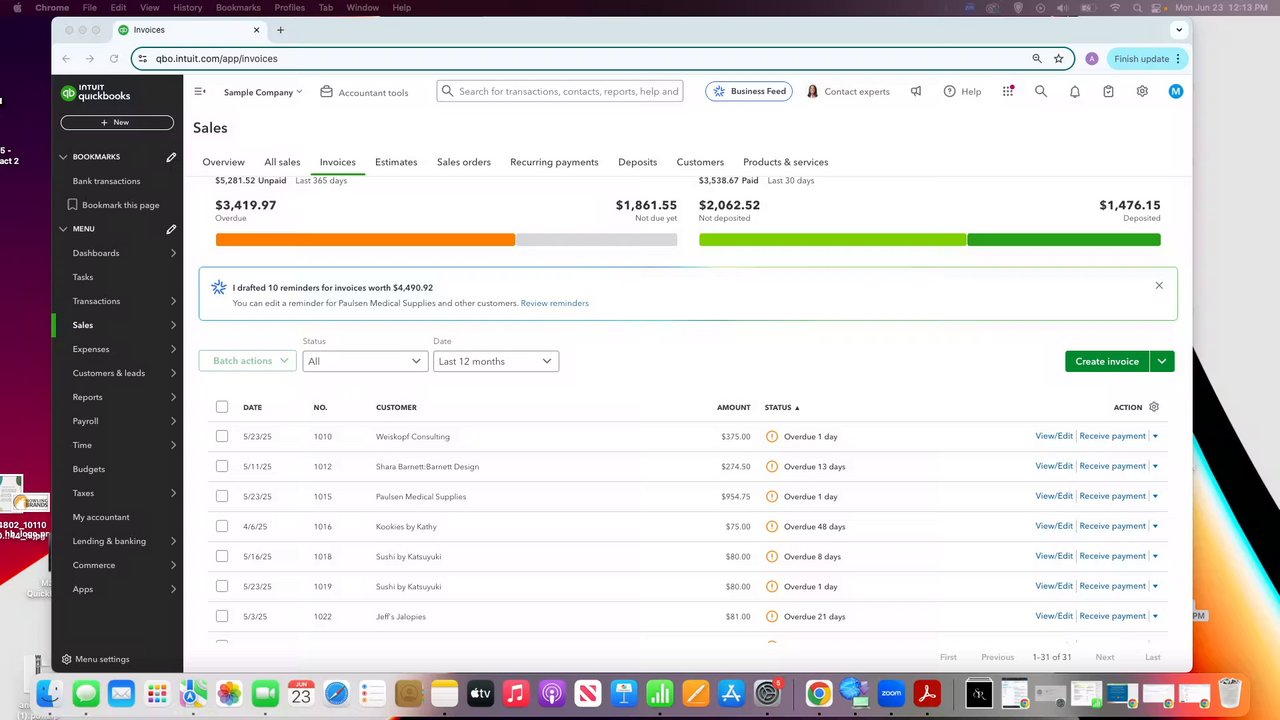Open the notifications bell icon
1280x720 pixels.
(x=1075, y=91)
